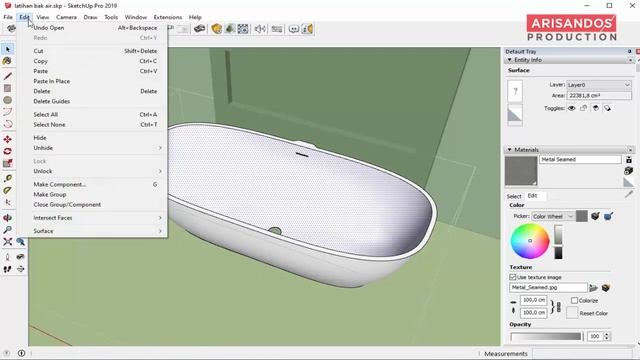Image resolution: width=640 pixels, height=360 pixels.
Task: Activate the Orbit tool
Action: point(7,218)
